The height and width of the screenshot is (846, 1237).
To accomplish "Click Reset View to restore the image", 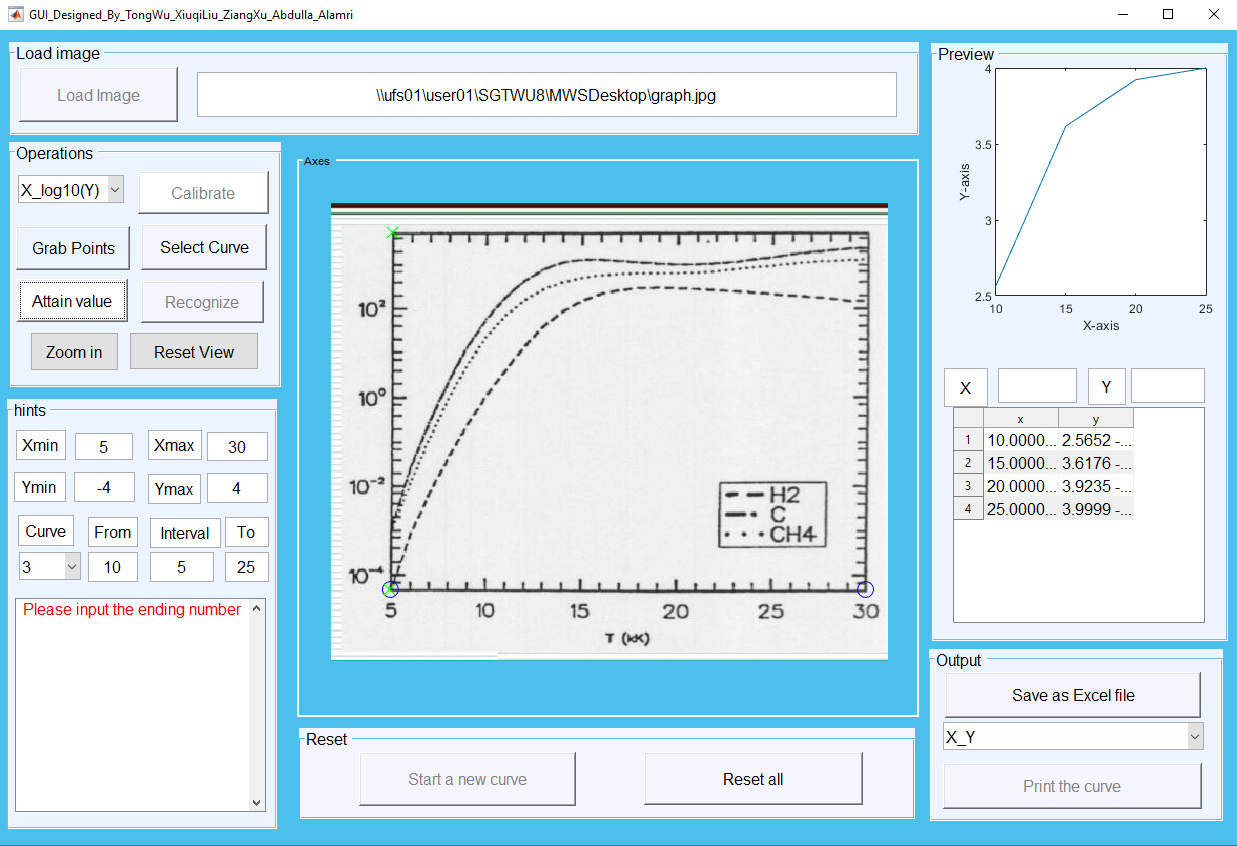I will (193, 351).
